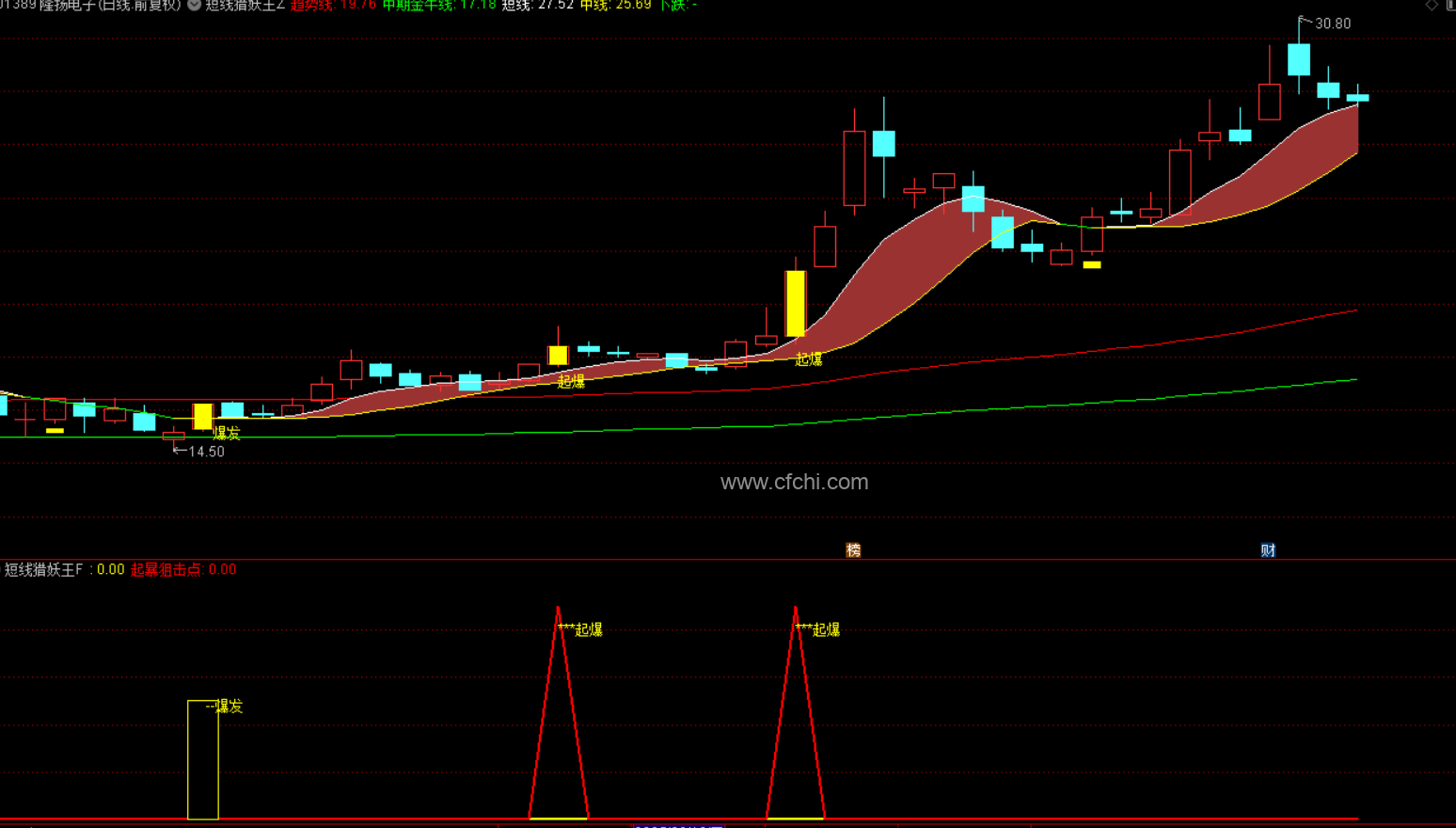Select the 短线: 27.52 readout
This screenshot has height=828, width=1456.
click(538, 5)
